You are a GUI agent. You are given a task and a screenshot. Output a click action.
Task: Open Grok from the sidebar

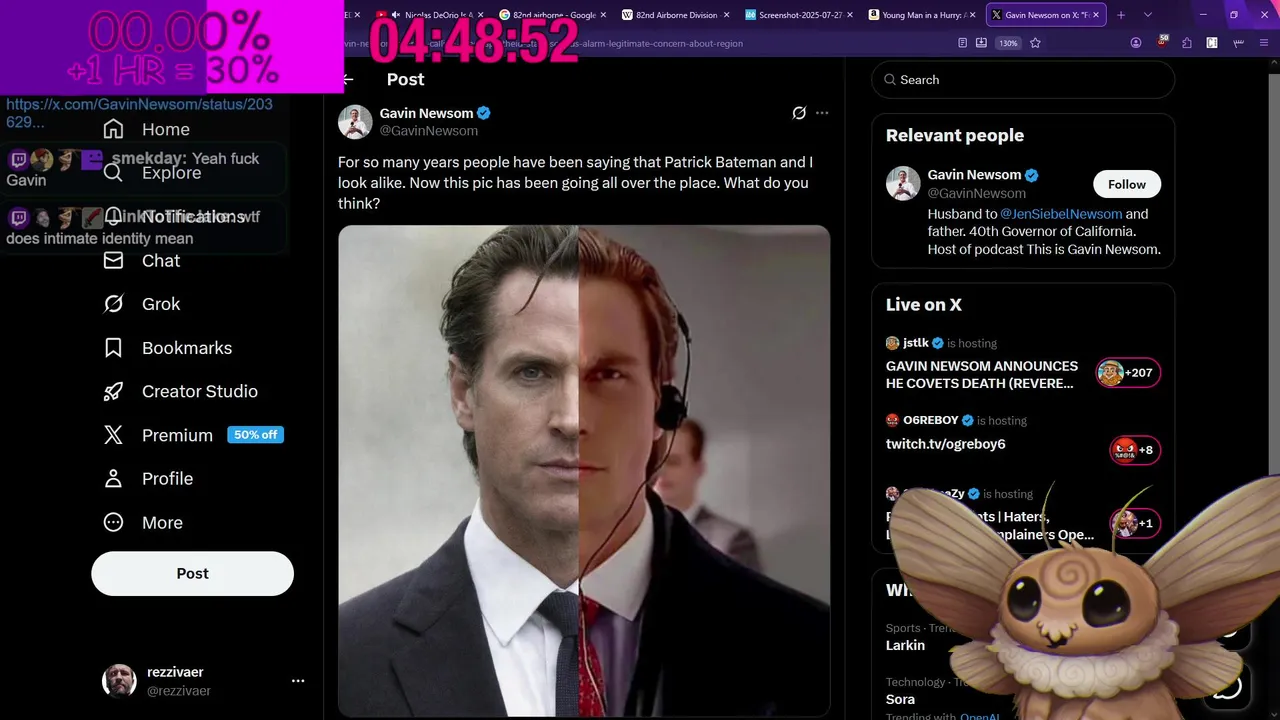coord(142,304)
